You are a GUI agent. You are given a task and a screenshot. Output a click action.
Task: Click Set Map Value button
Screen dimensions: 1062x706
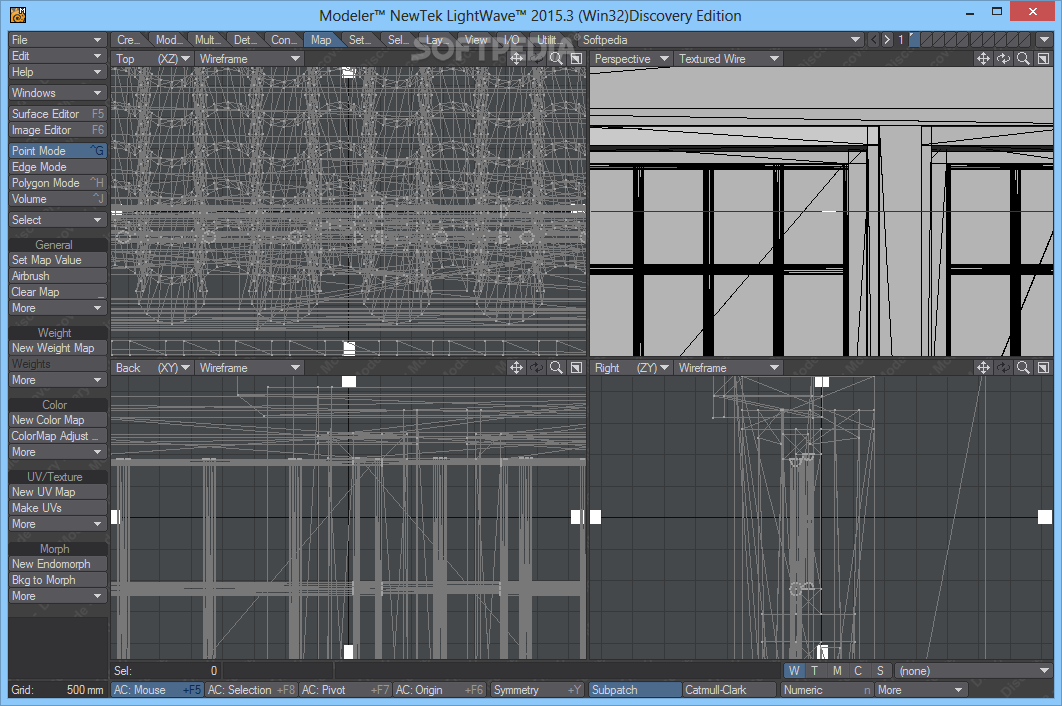58,259
